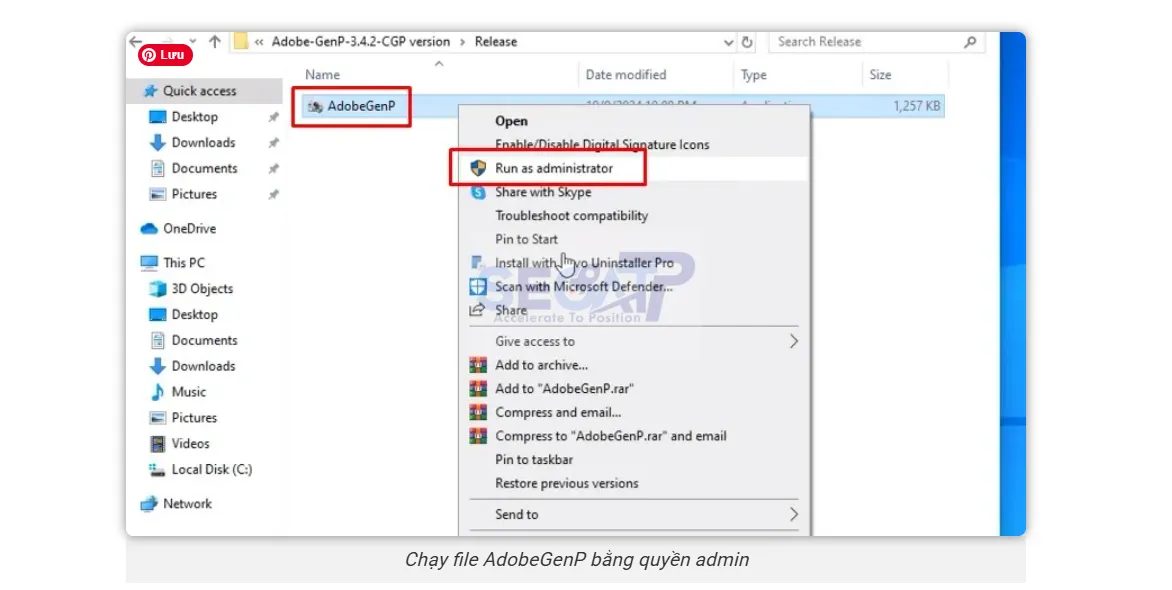
Task: Open Downloads under This PC
Action: click(x=203, y=366)
